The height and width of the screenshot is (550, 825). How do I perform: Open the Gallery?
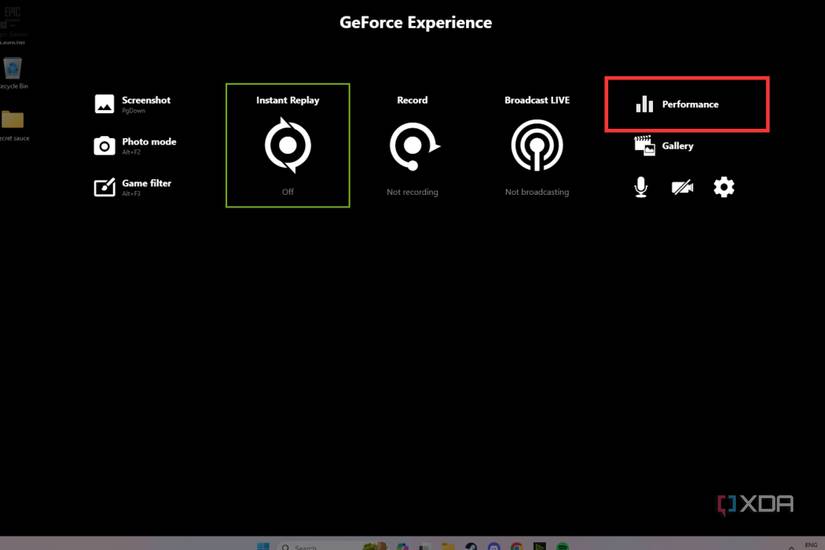(664, 146)
